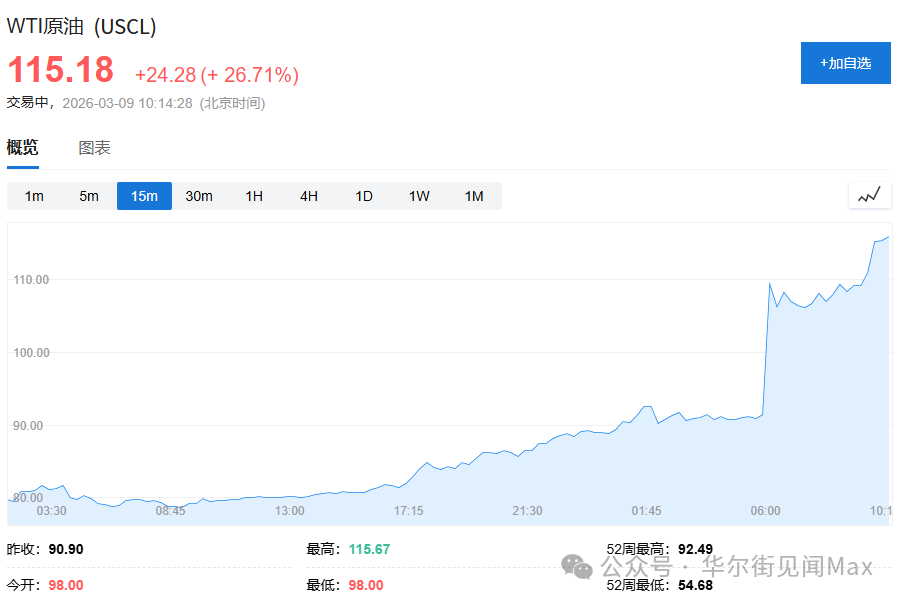Select the 1M monthly view
This screenshot has width=901, height=602.
(473, 196)
